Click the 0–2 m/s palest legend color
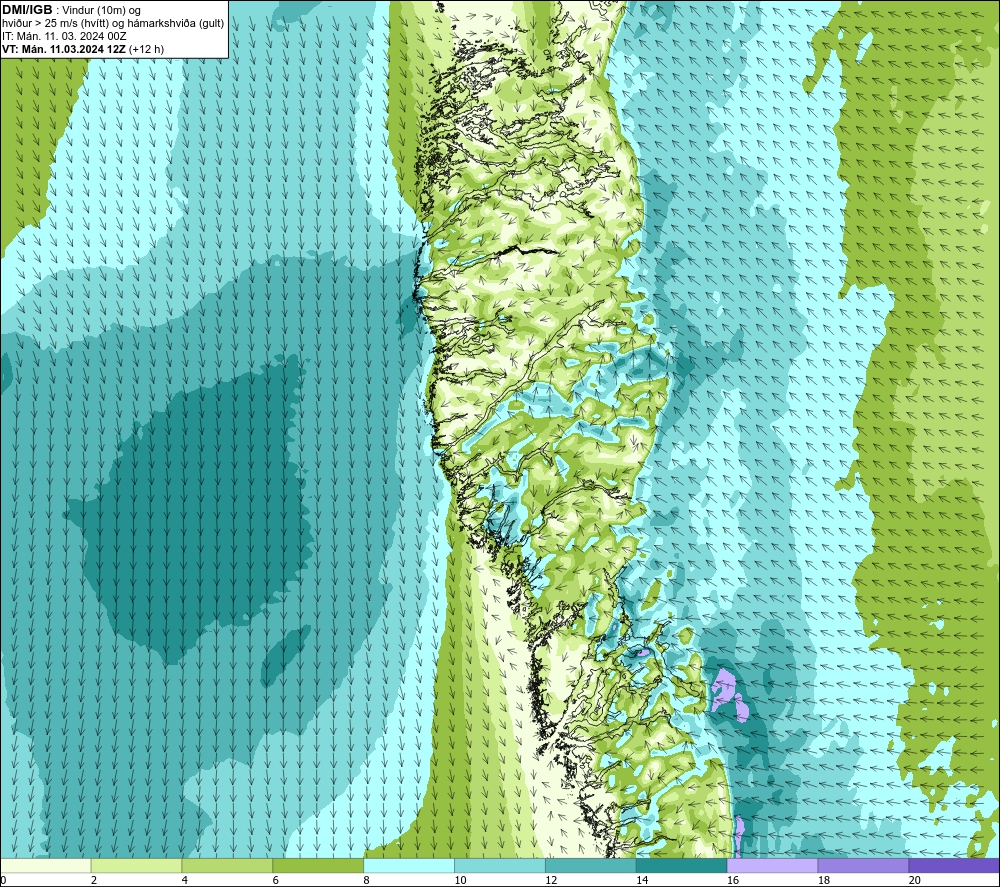 (46, 865)
